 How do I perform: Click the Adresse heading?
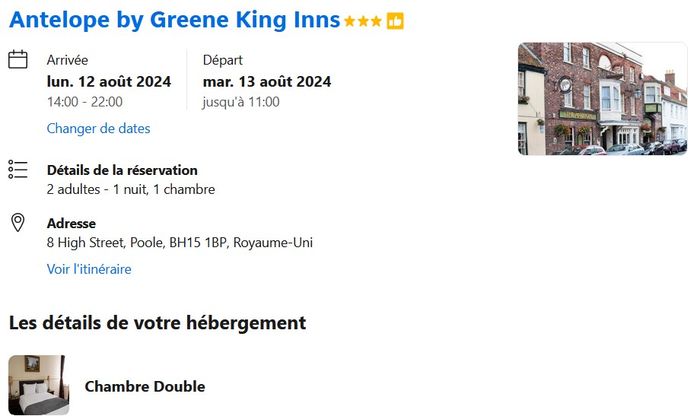click(71, 223)
